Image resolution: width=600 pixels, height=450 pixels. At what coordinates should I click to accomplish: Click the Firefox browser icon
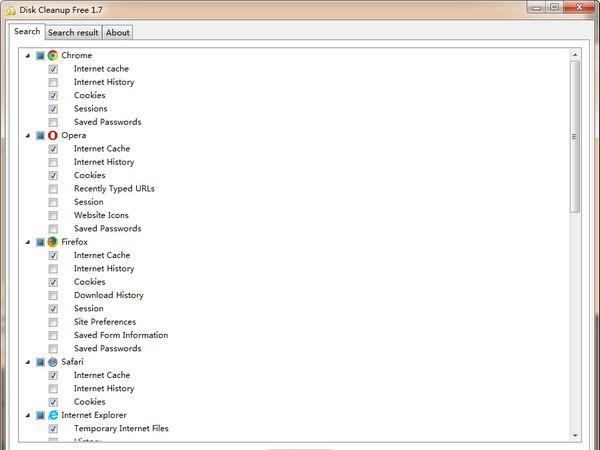pyautogui.click(x=53, y=242)
